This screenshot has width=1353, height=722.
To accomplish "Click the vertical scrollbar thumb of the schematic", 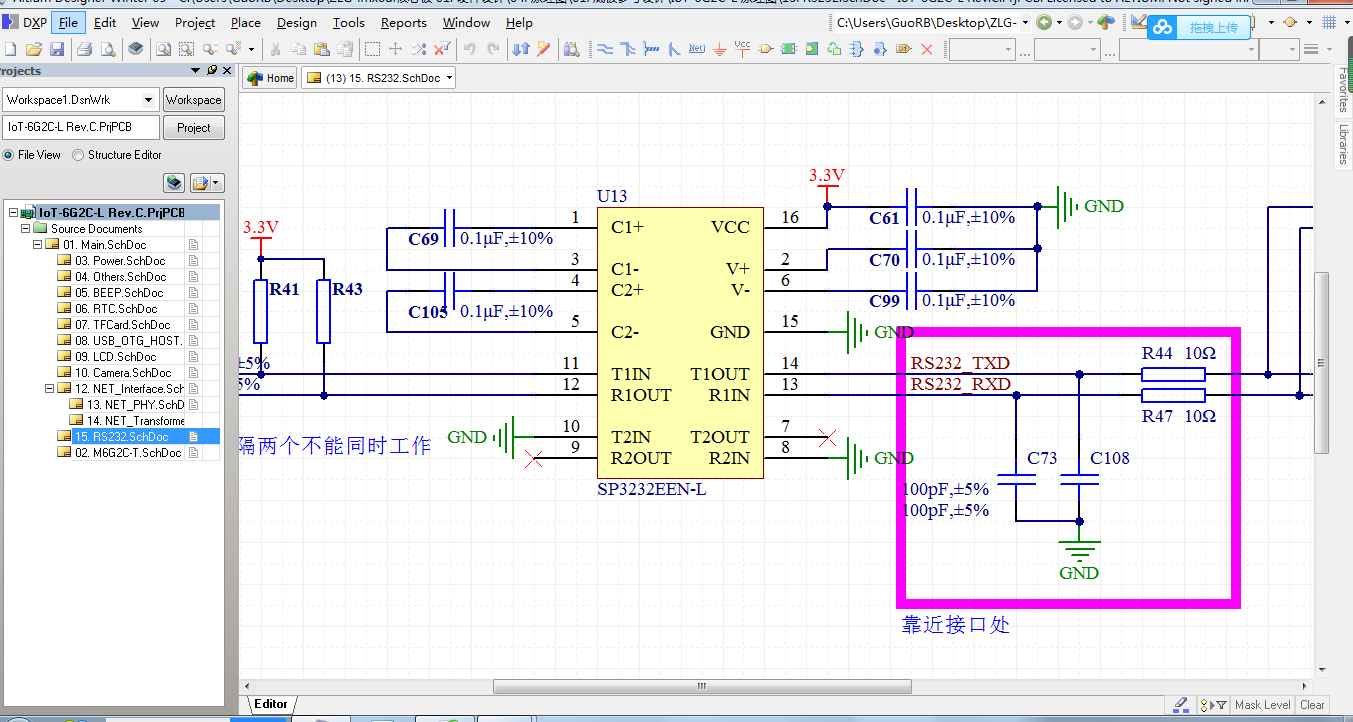I will coord(1321,362).
